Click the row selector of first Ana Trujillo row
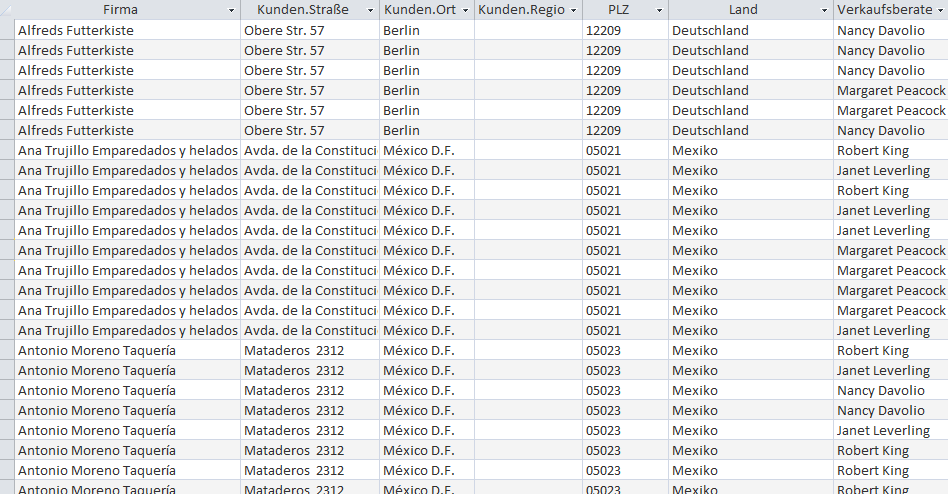 click(x=7, y=150)
